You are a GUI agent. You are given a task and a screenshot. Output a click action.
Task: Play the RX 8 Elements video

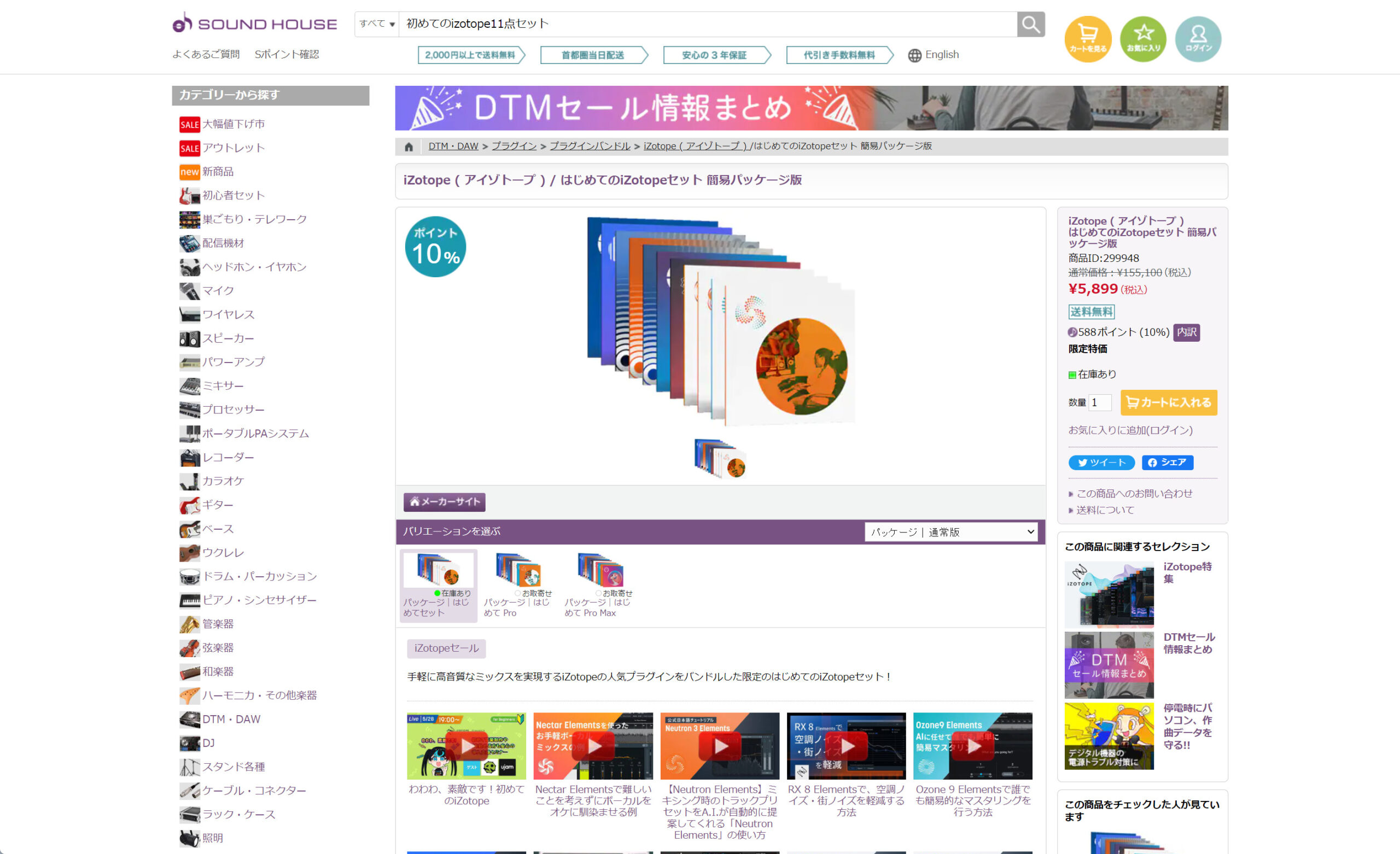847,746
